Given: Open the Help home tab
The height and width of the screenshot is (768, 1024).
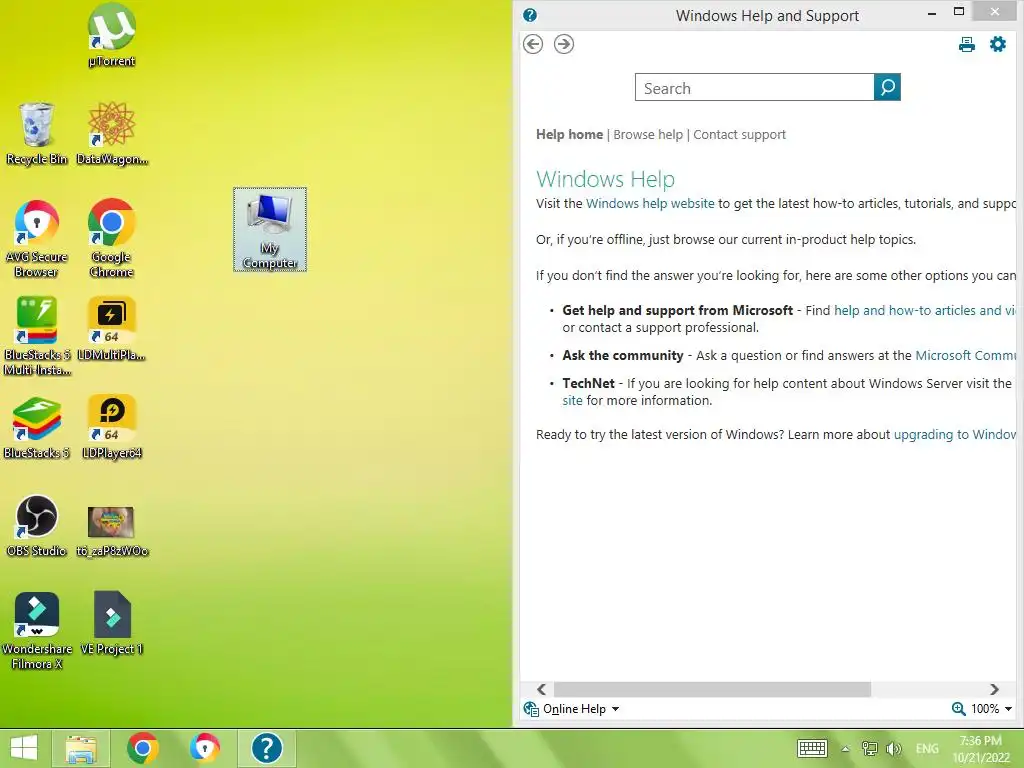Looking at the screenshot, I should (569, 135).
